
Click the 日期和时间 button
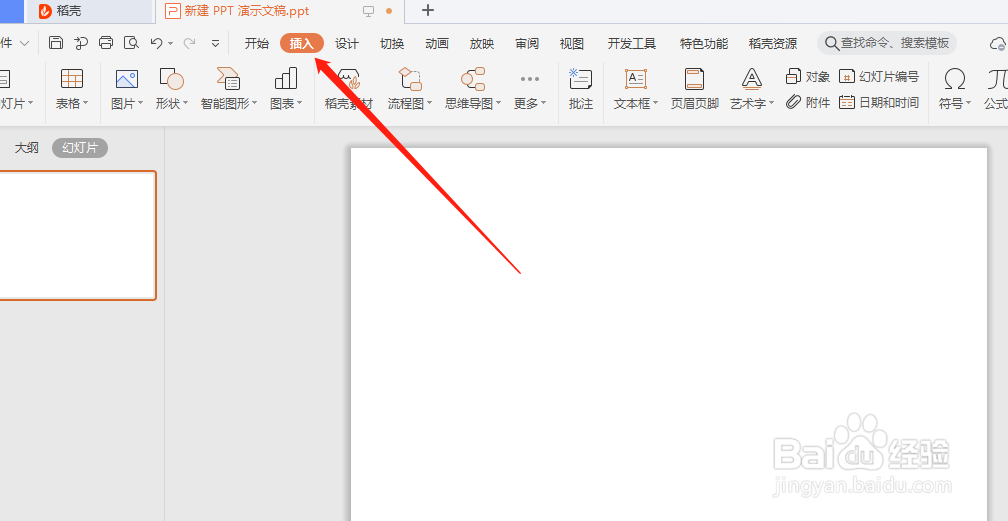coord(879,102)
